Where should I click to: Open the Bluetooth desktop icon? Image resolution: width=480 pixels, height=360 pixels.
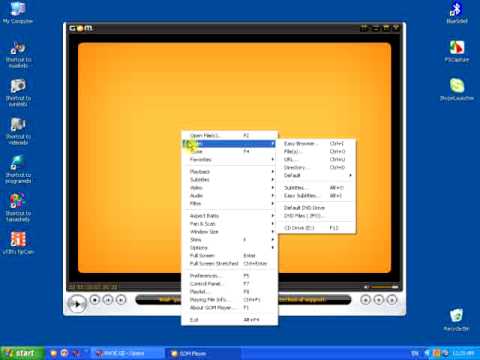point(456,13)
